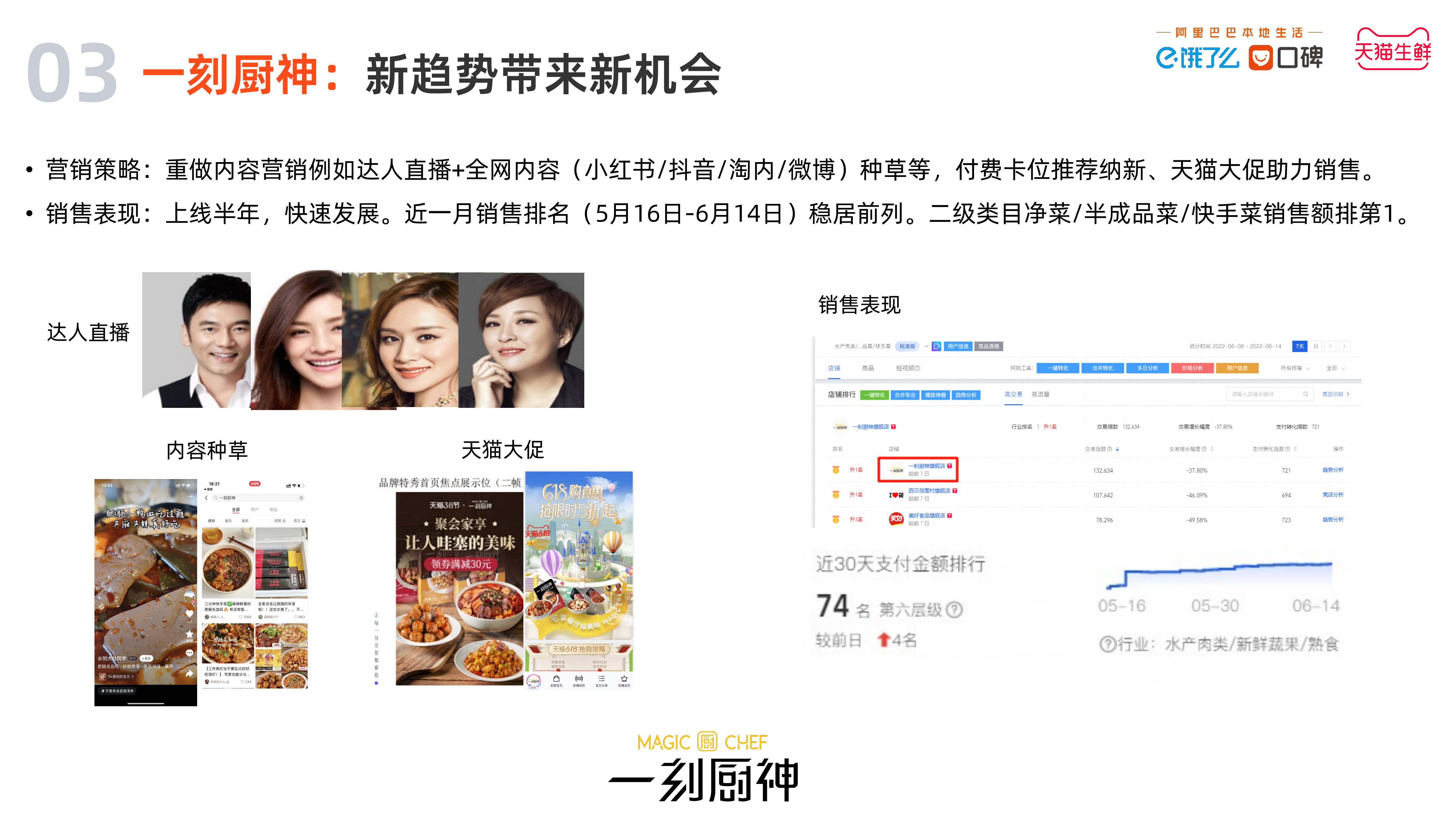The image size is (1456, 819).
Task: Switch to the 商品 tab
Action: (868, 368)
